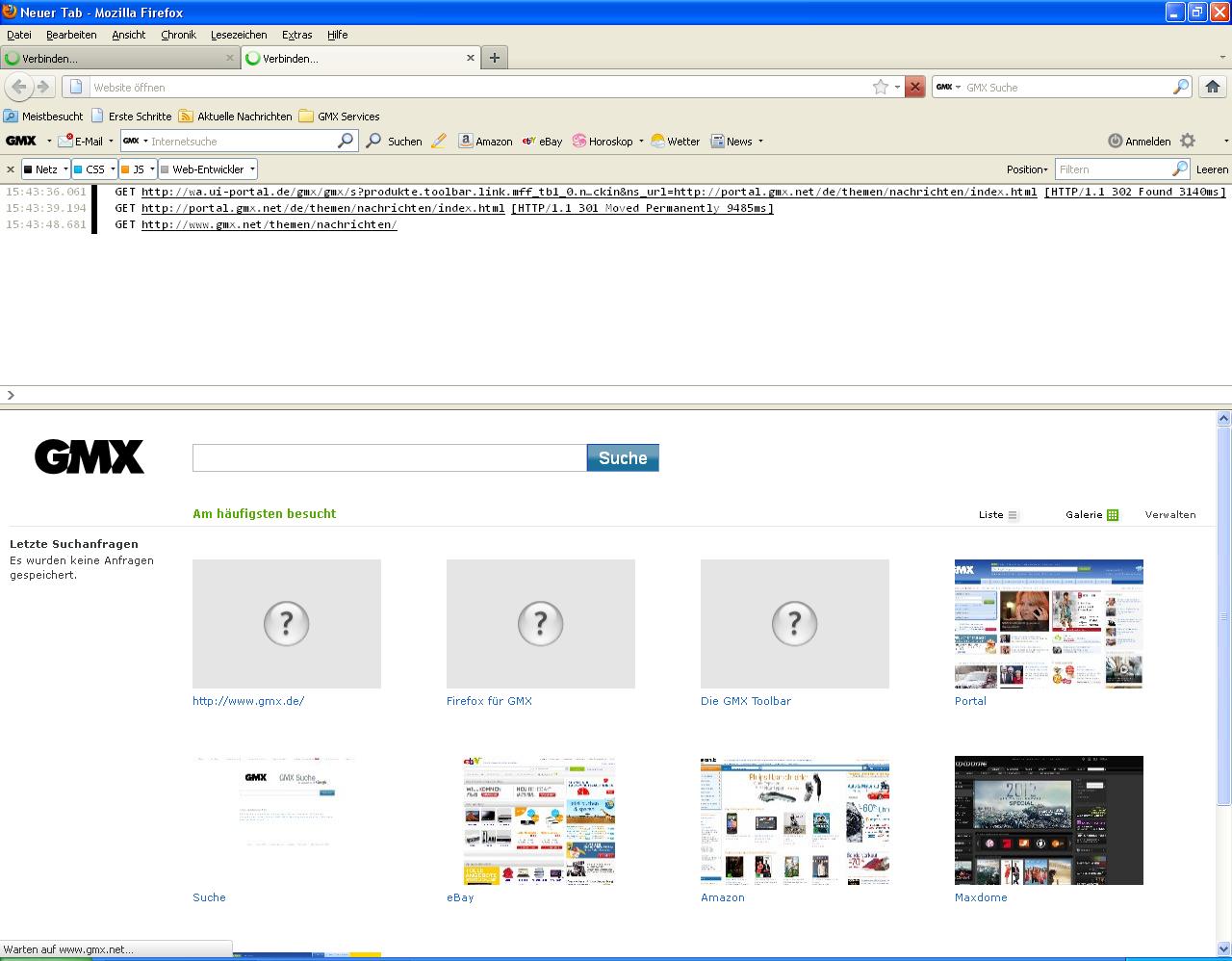
Task: Open the Maxdome thumbnail
Action: (x=1049, y=820)
